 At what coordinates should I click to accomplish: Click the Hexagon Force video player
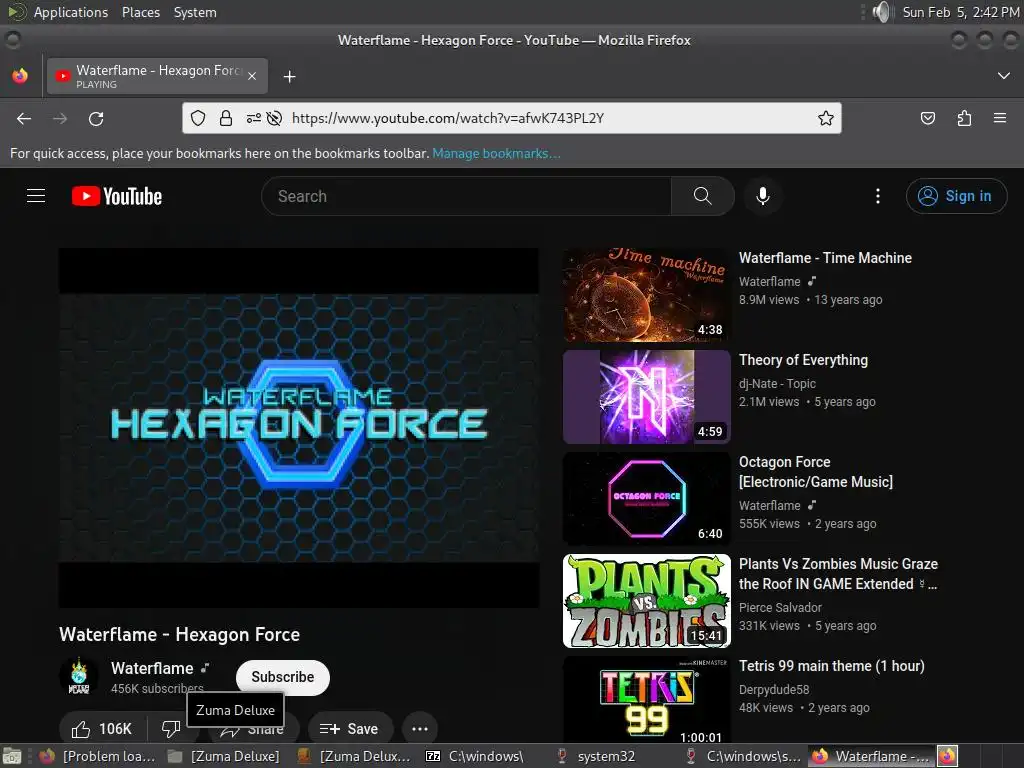coord(299,428)
